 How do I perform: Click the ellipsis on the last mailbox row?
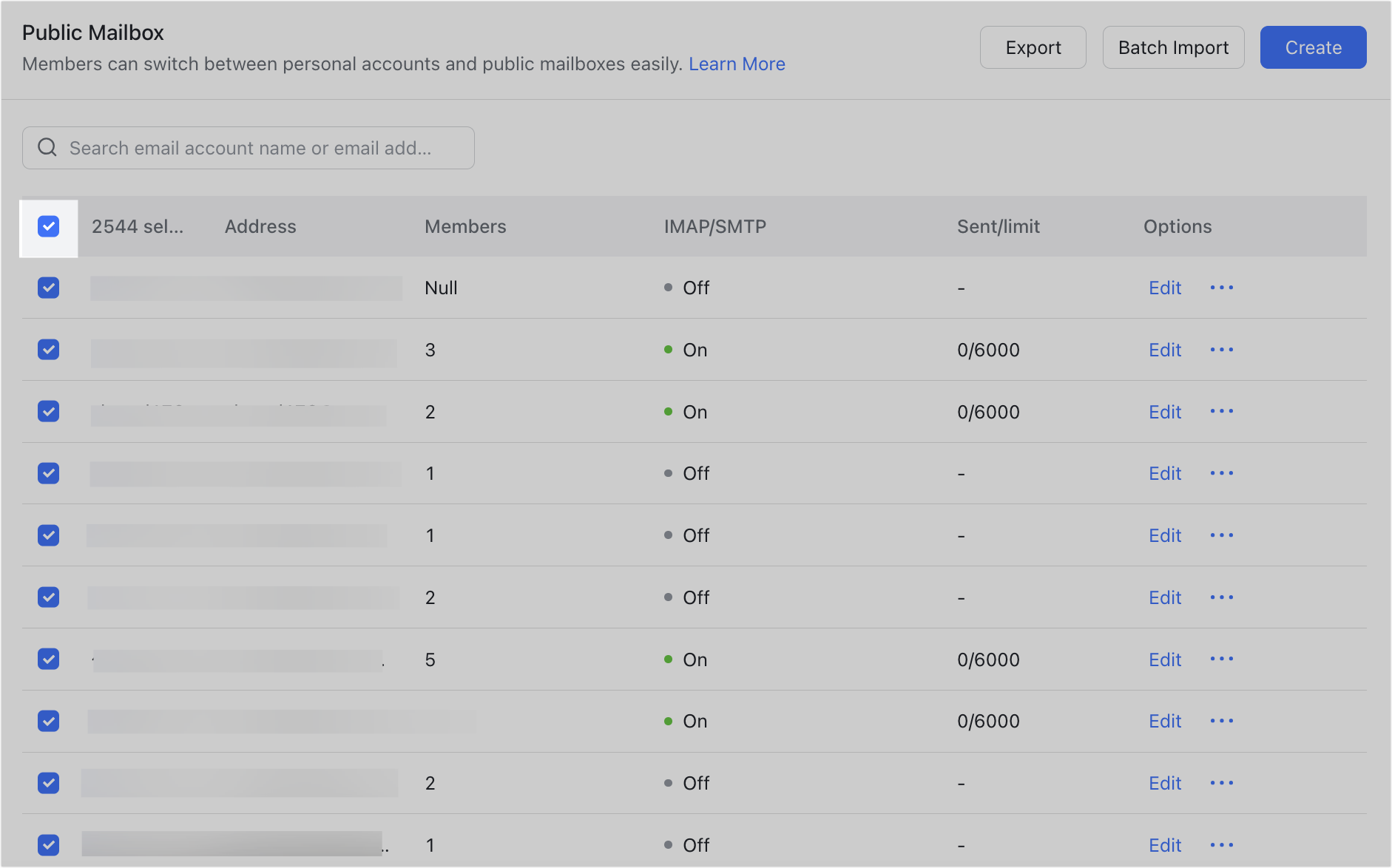coord(1221,844)
